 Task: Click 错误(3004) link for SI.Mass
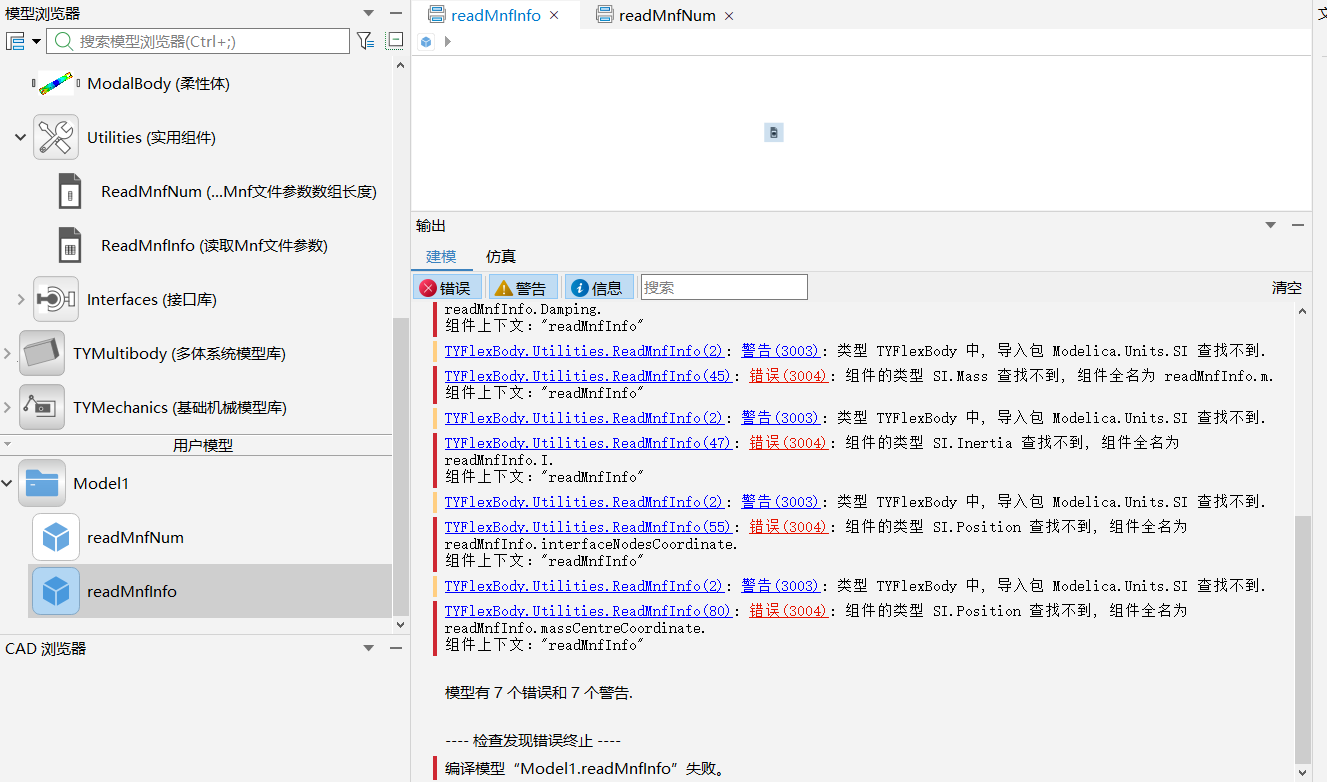[789, 376]
